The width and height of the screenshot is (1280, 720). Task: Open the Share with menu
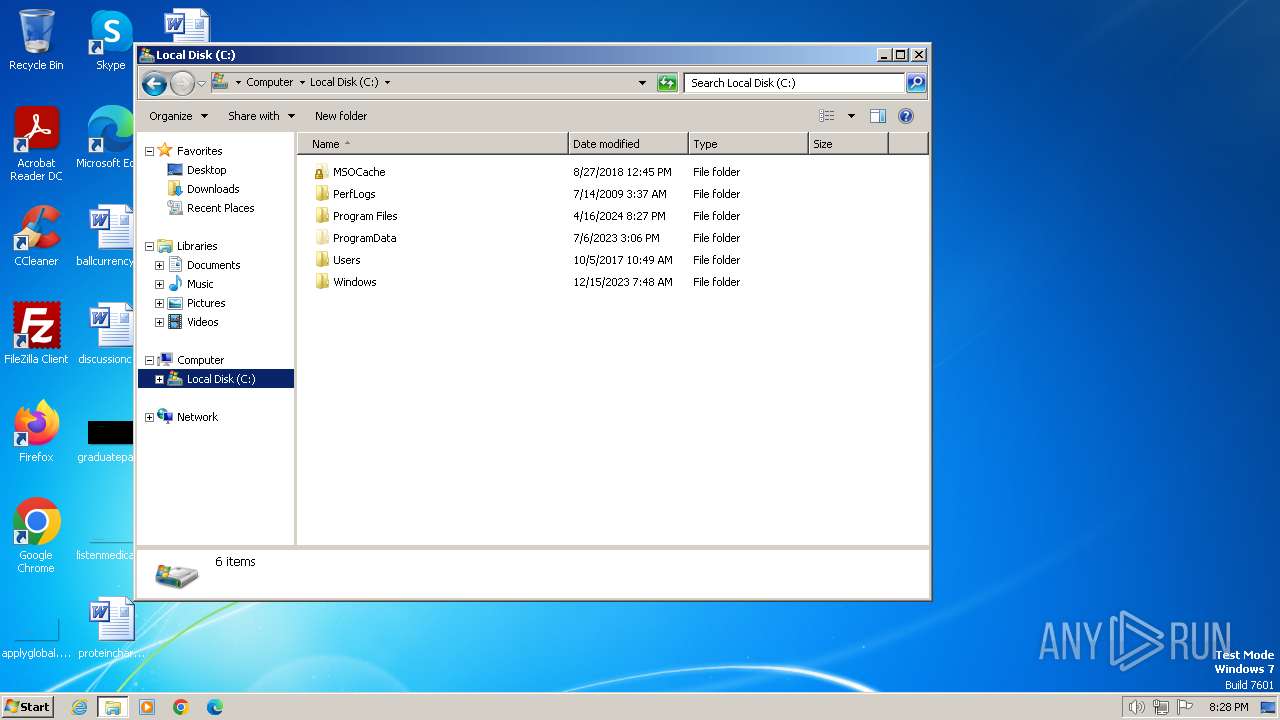coord(261,116)
